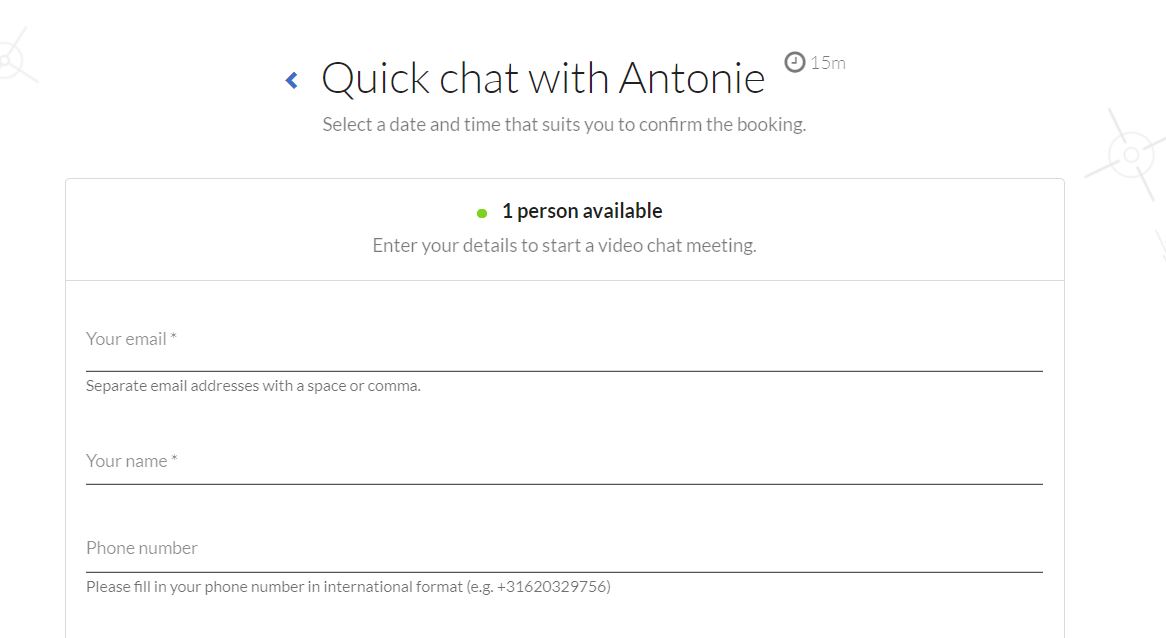Click the faint decorative icon at the top-left corner
Screen dimensions: 1166x638
pos(10,58)
